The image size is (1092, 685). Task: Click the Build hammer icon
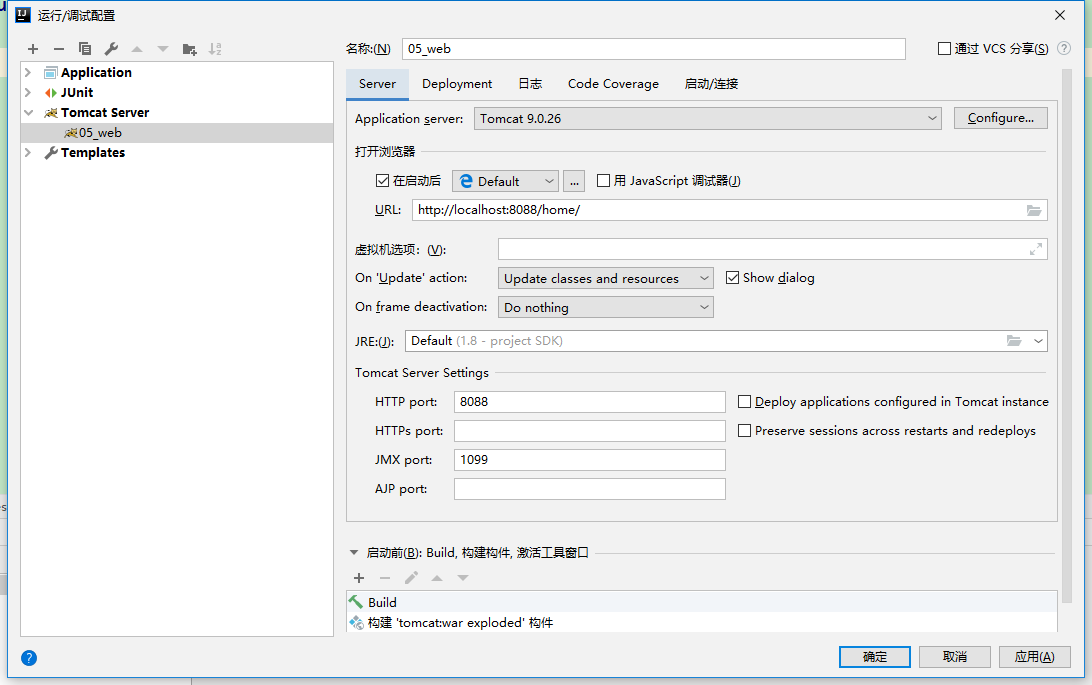pyautogui.click(x=356, y=602)
